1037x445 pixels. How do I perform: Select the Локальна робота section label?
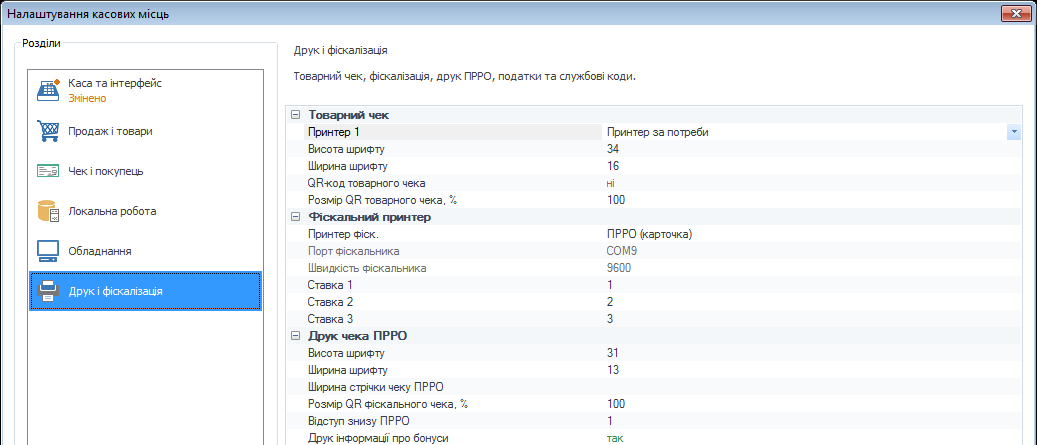point(112,212)
